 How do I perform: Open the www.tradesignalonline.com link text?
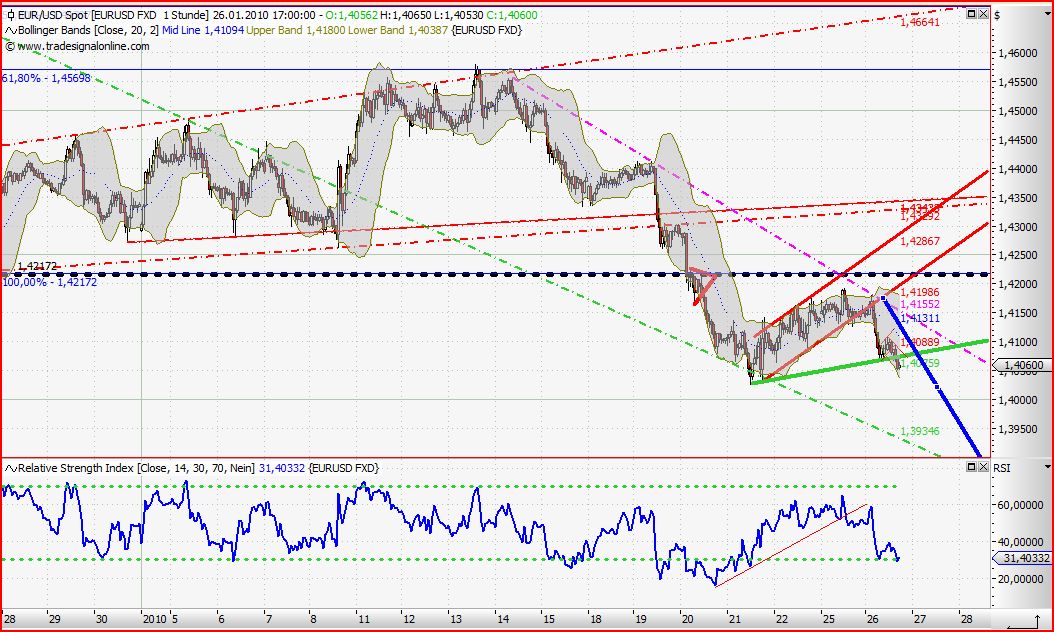pos(84,46)
